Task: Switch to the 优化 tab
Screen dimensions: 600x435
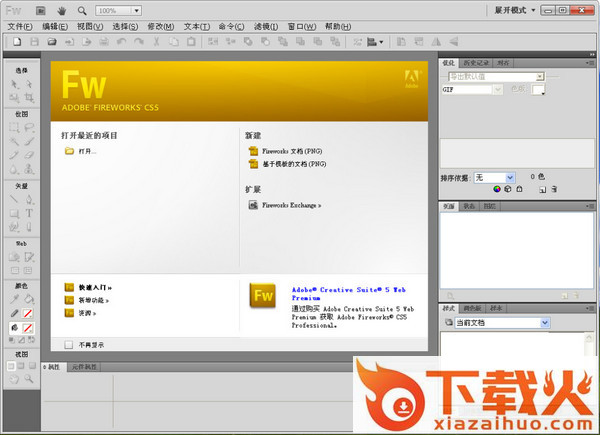Action: click(x=448, y=63)
